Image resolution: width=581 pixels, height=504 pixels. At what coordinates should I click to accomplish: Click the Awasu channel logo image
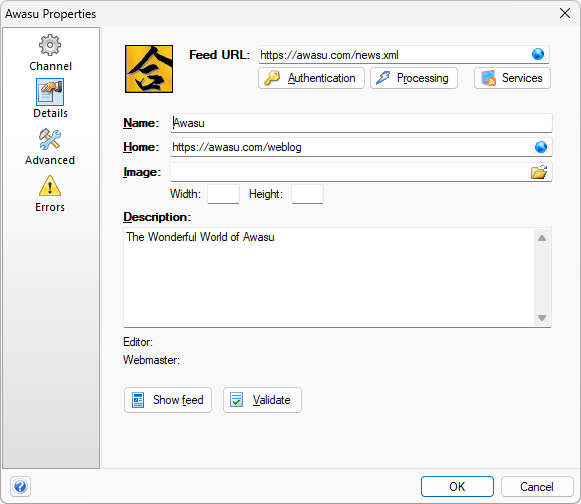pyautogui.click(x=149, y=69)
